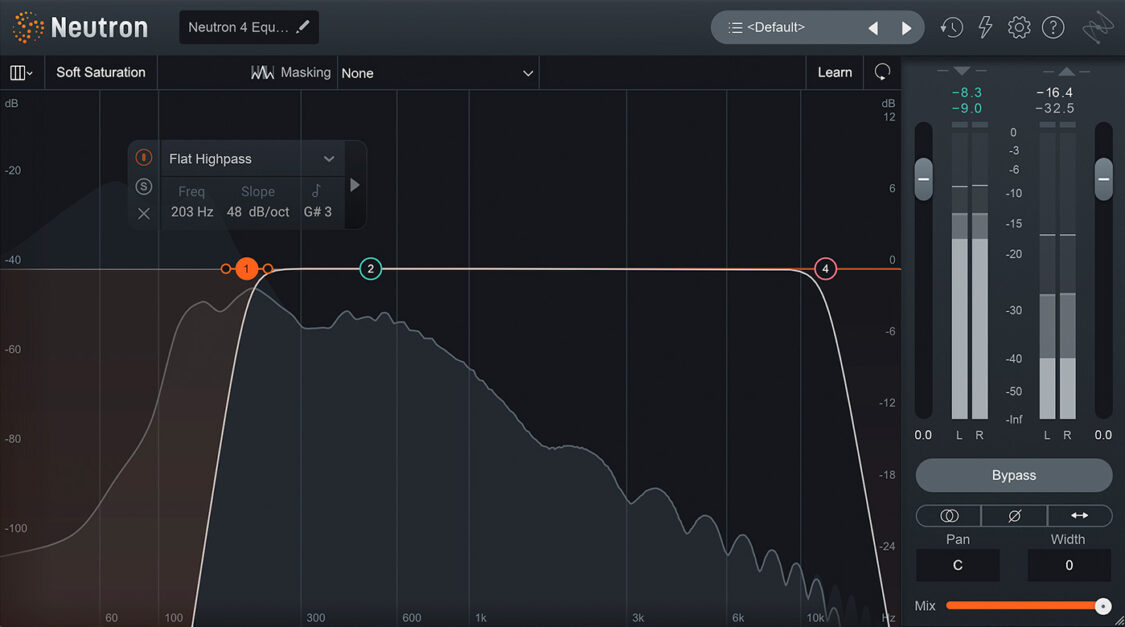
Task: Click the zero-latency lightning bolt icon
Action: (985, 27)
